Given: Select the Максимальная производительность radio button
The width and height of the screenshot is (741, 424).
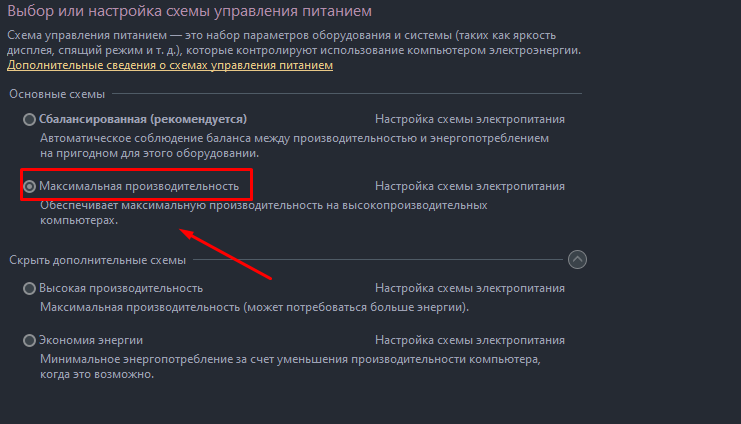Looking at the screenshot, I should point(30,186).
